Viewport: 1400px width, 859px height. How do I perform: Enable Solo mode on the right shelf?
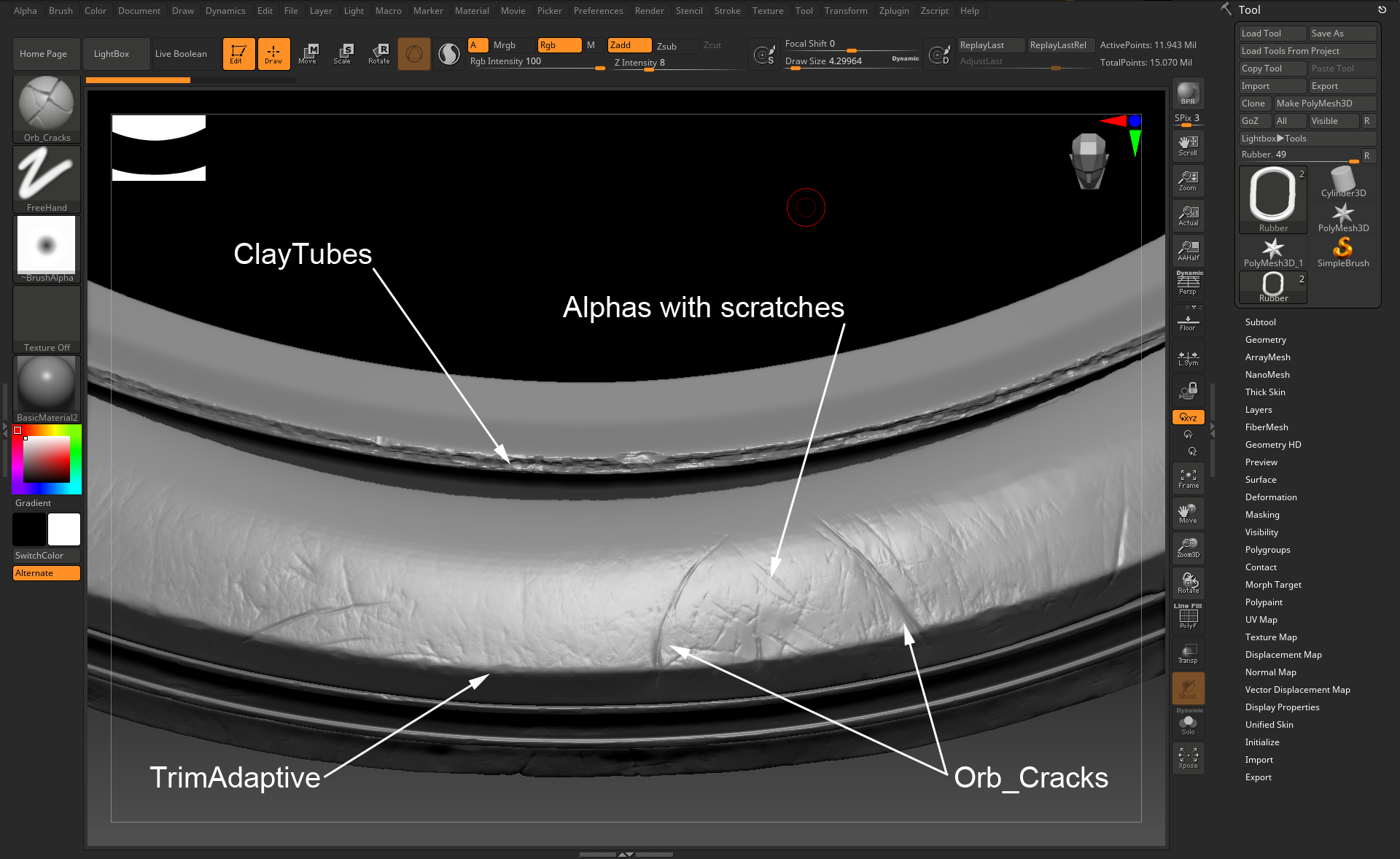tap(1188, 723)
